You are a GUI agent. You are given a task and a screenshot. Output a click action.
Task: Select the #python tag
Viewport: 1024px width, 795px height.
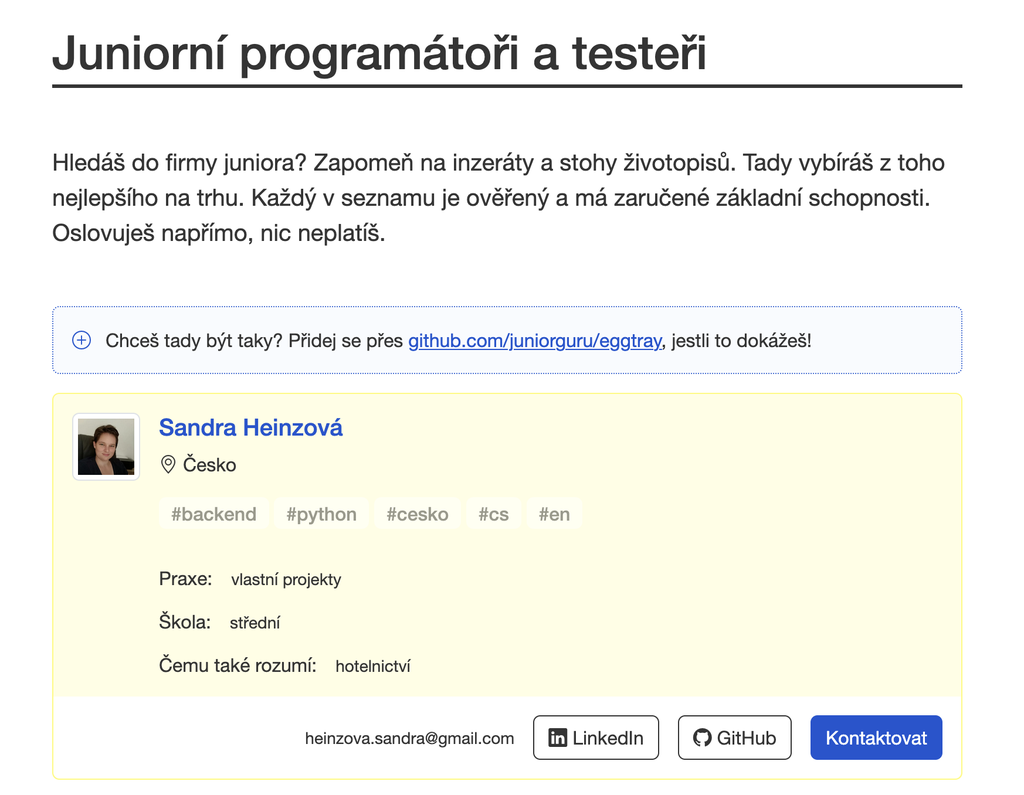tap(321, 513)
